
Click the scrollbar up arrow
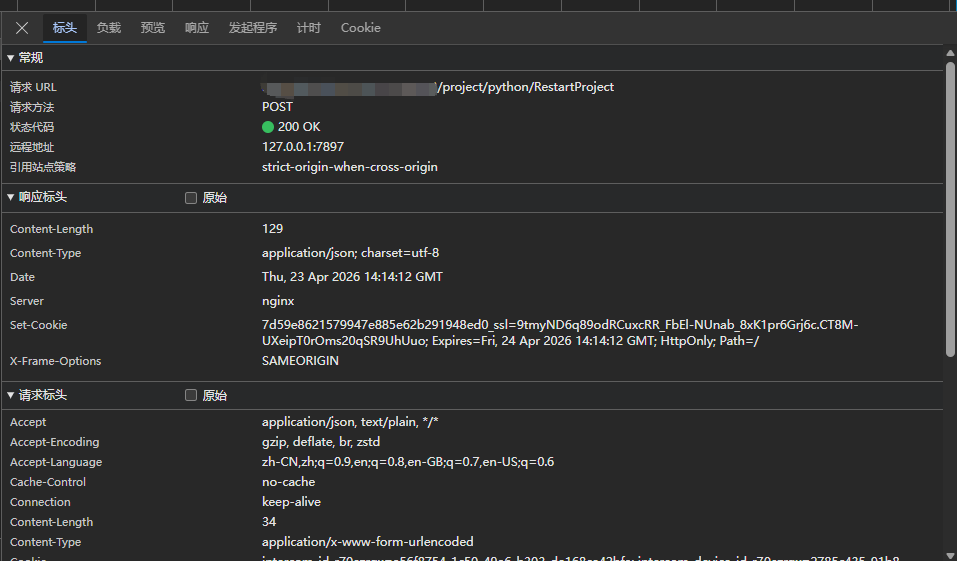pos(950,51)
